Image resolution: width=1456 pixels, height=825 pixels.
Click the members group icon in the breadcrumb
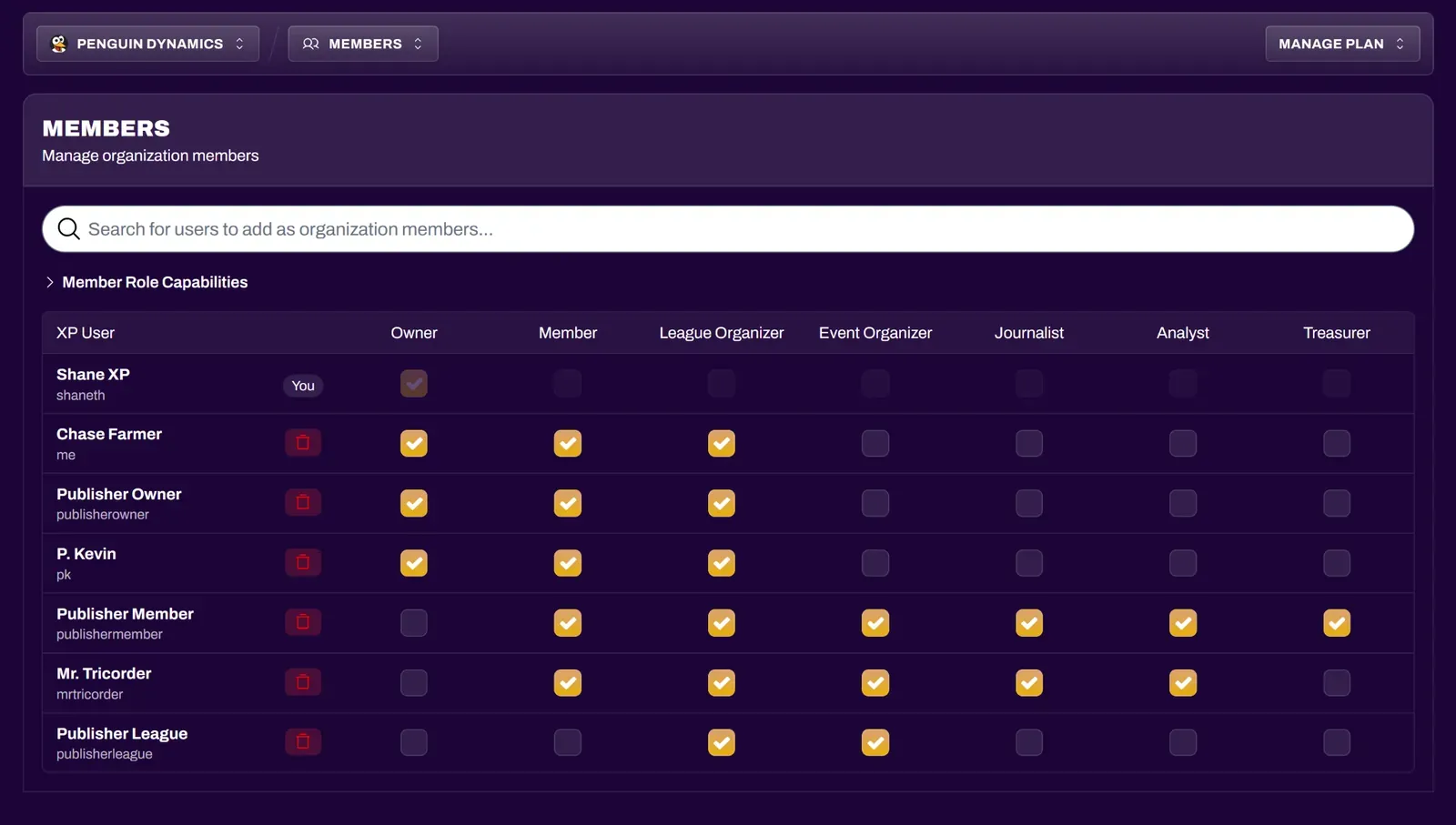(310, 43)
